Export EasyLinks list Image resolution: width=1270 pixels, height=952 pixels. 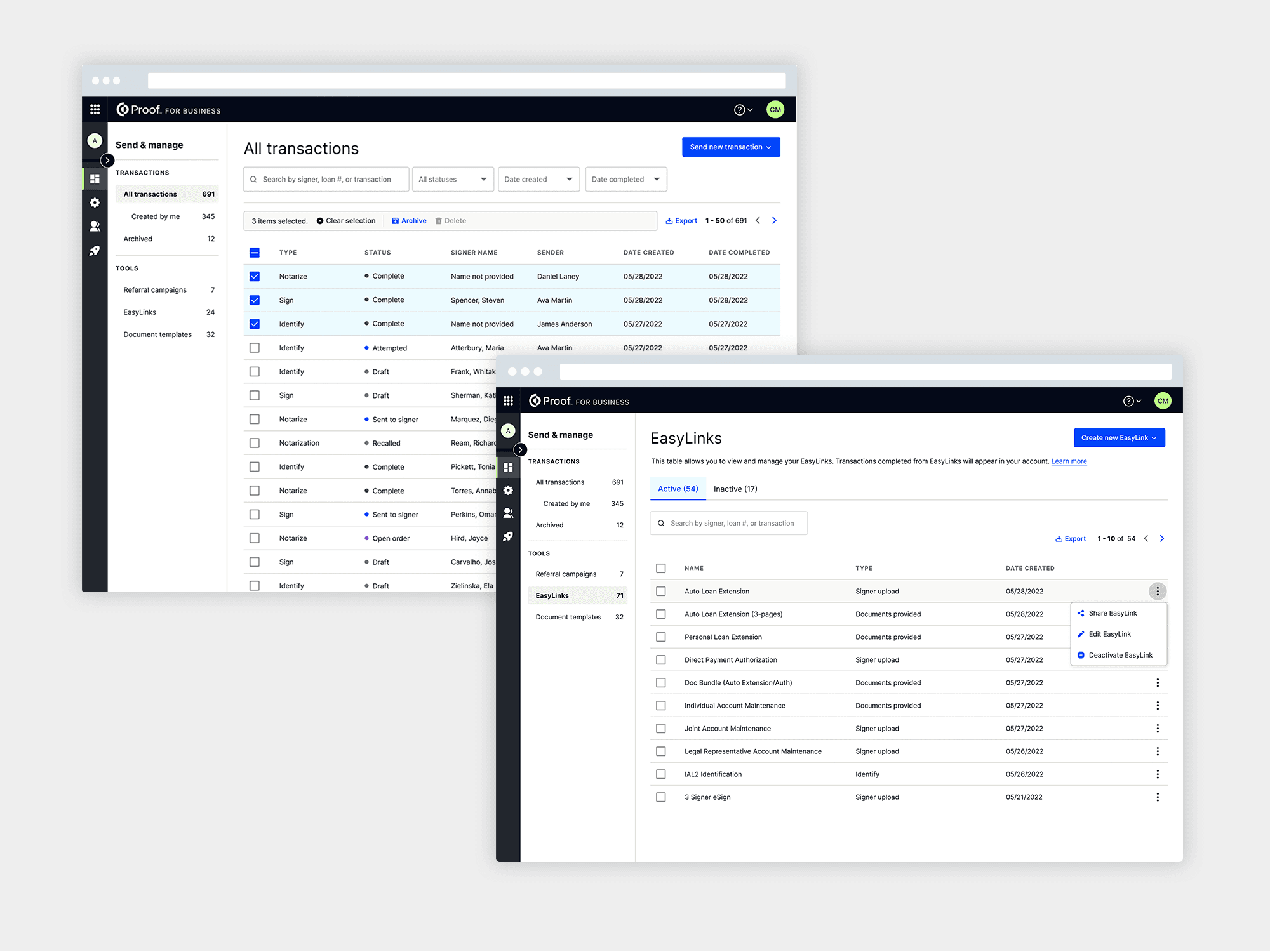point(1071,539)
